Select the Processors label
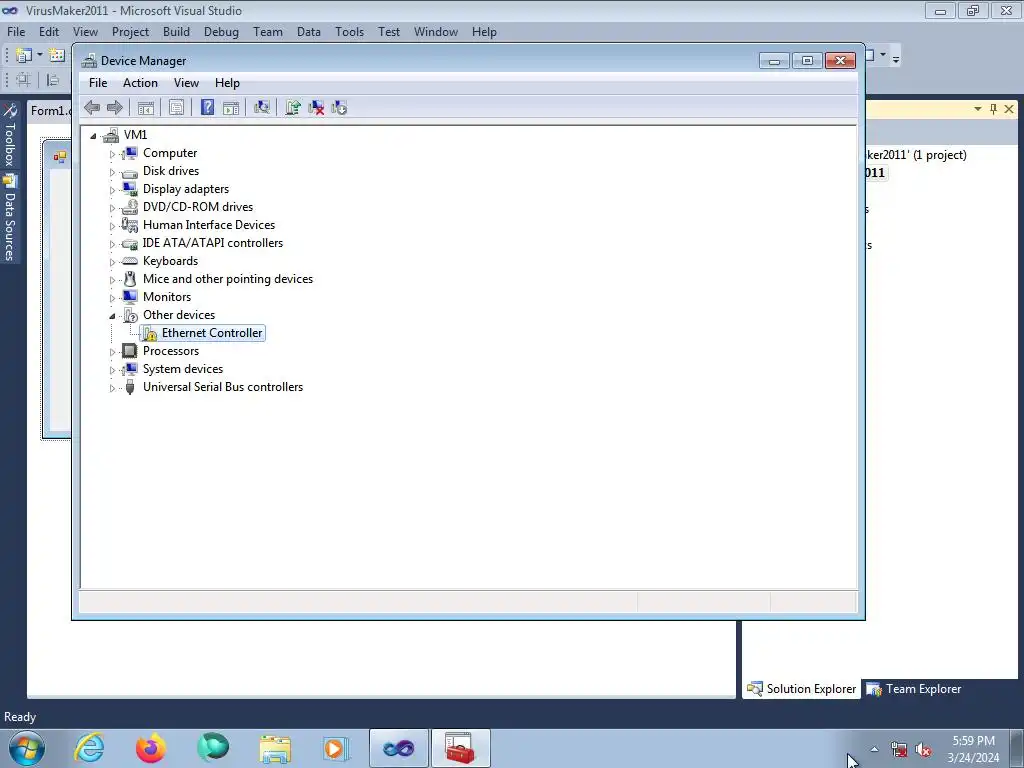The height and width of the screenshot is (768, 1024). (x=171, y=351)
